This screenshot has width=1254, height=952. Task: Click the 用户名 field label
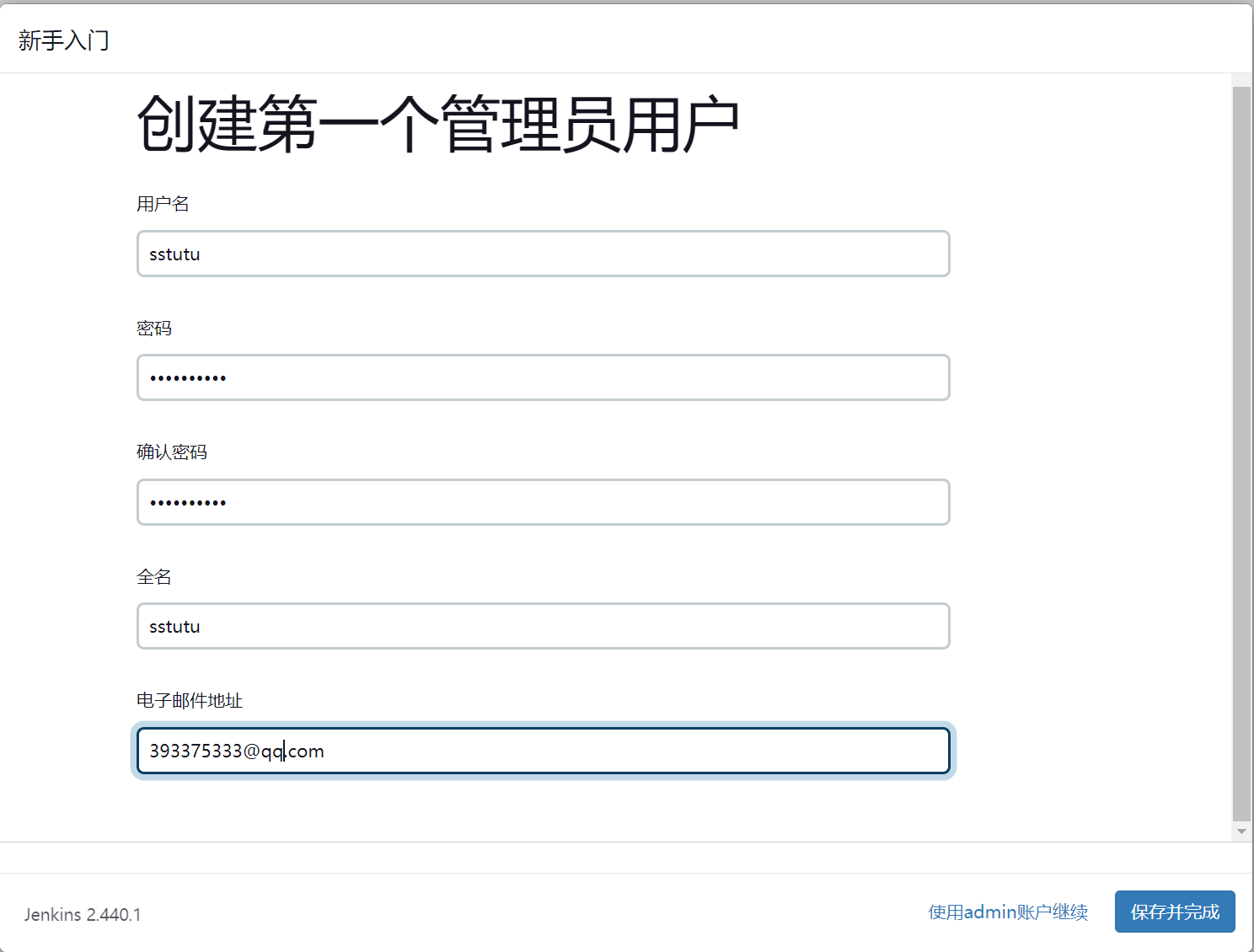coord(163,204)
